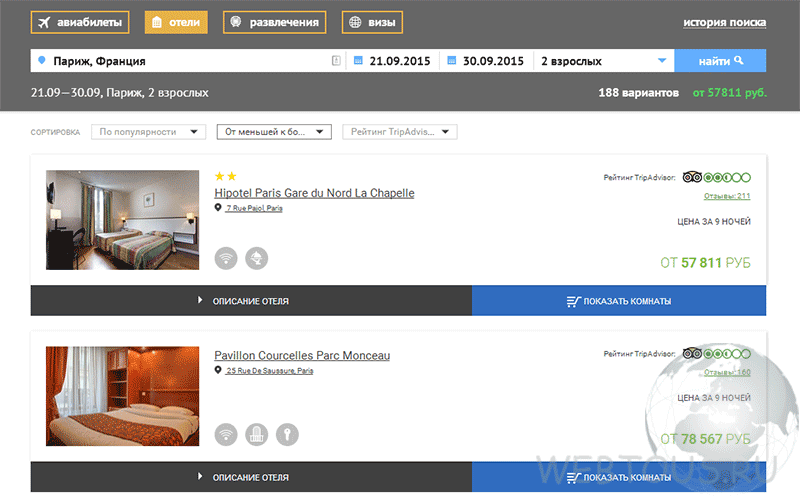The width and height of the screenshot is (800, 499).
Task: Click the Париж, Франция destination field
Action: coord(188,61)
